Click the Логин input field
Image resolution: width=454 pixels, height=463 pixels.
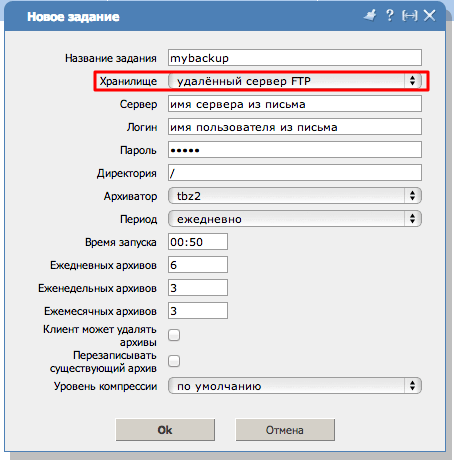[295, 127]
